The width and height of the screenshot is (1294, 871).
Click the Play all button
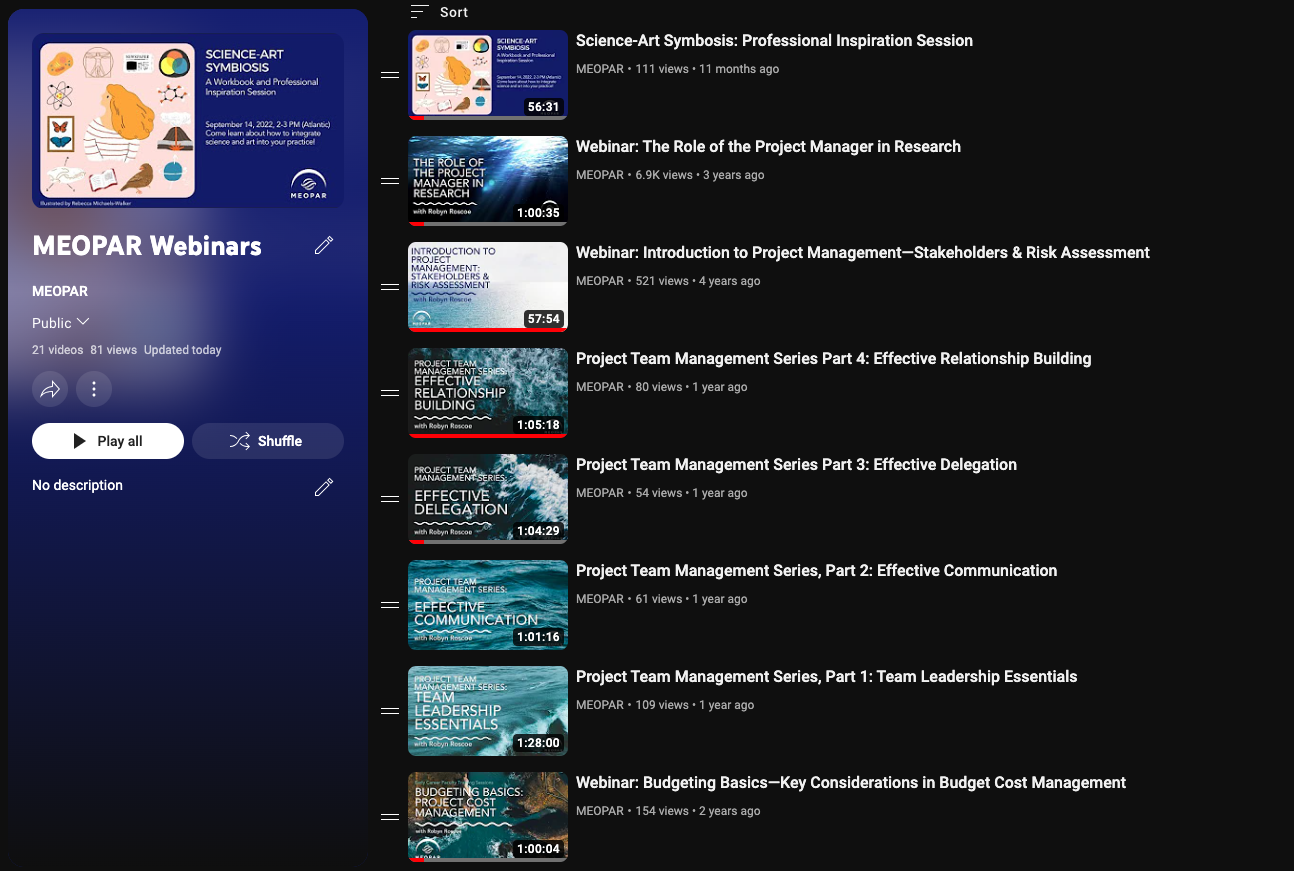coord(108,441)
